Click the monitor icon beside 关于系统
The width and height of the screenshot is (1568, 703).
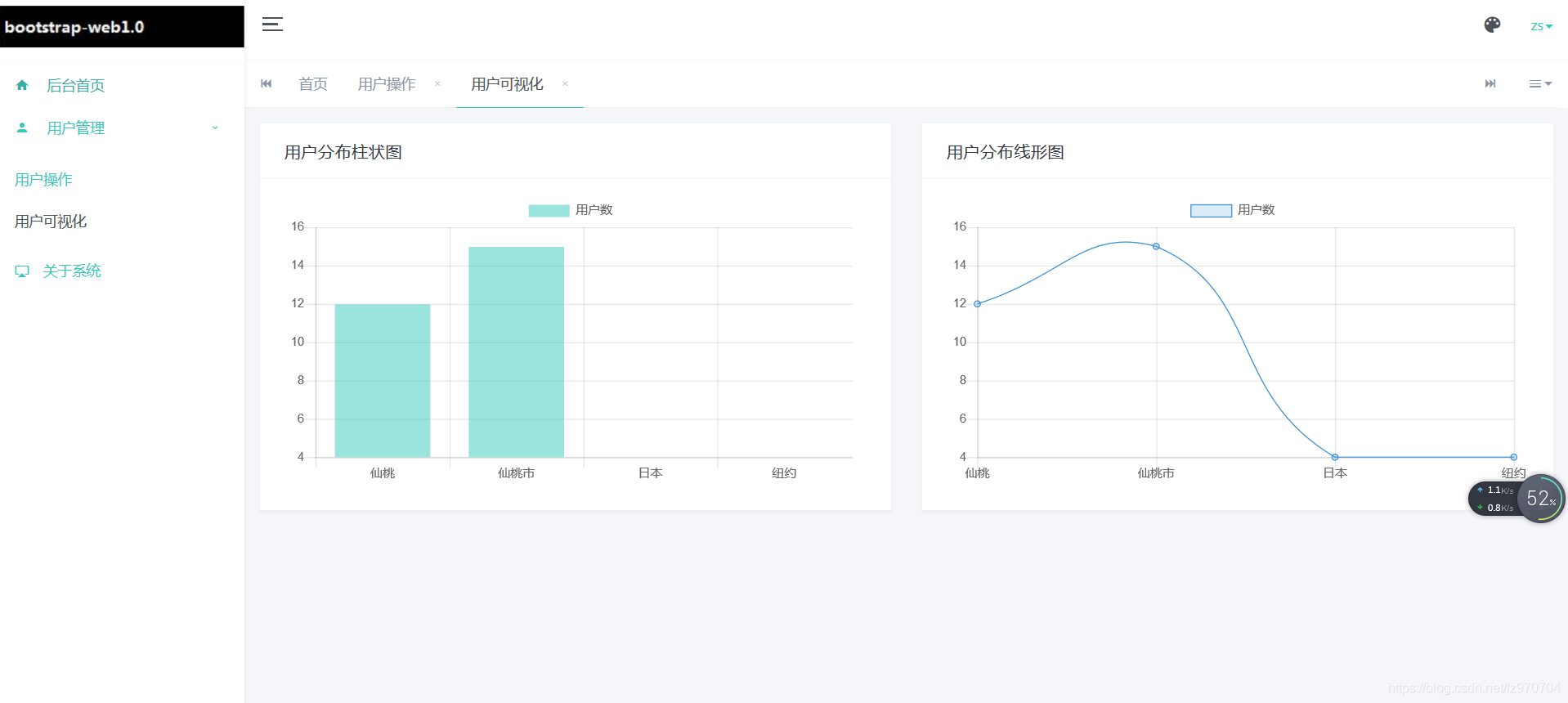22,271
